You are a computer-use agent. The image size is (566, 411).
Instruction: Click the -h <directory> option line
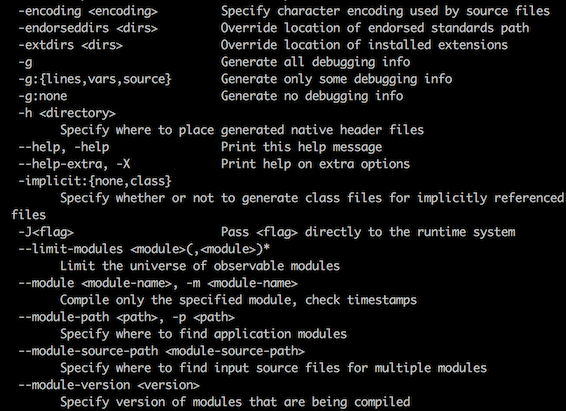point(67,113)
